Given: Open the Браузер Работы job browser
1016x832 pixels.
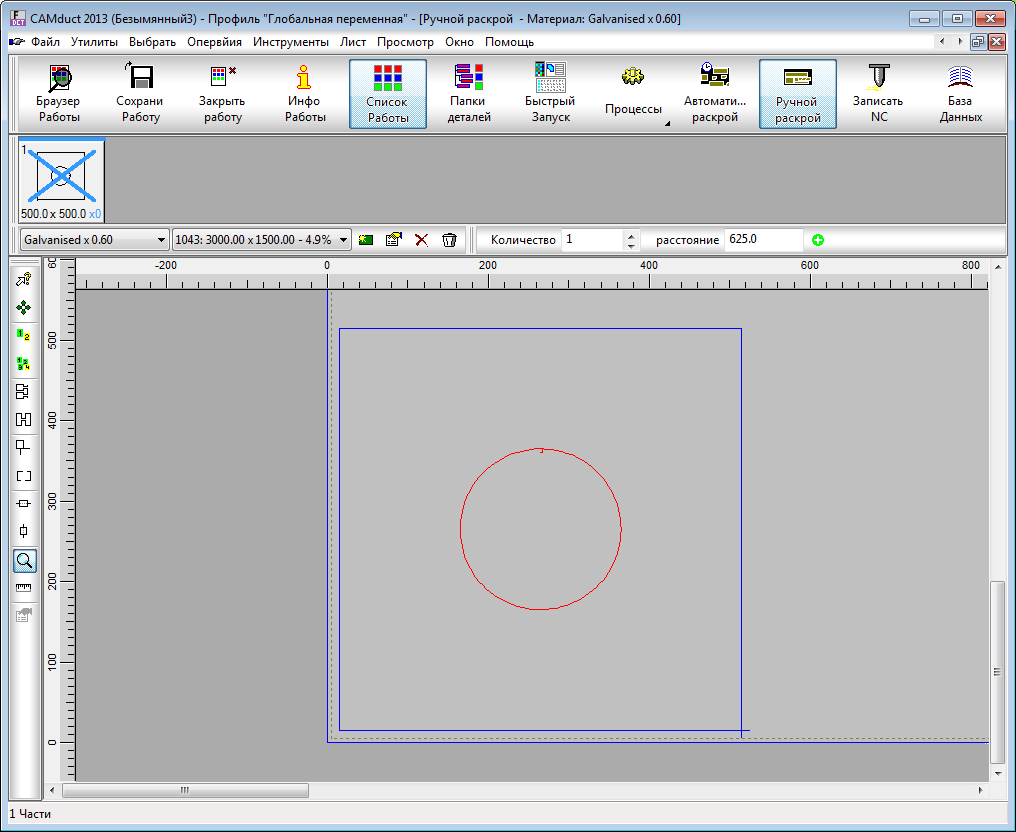Looking at the screenshot, I should click(59, 94).
